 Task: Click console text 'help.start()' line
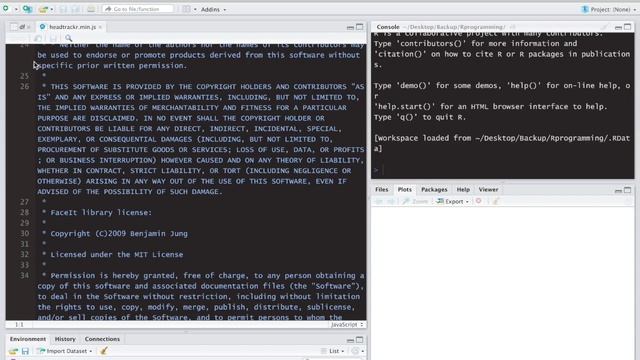click(x=491, y=107)
